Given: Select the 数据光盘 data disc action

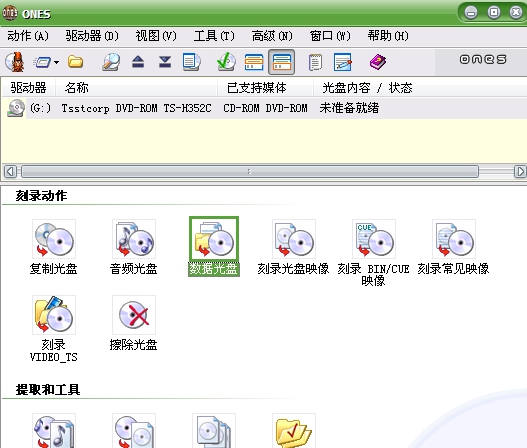Looking at the screenshot, I should point(214,246).
